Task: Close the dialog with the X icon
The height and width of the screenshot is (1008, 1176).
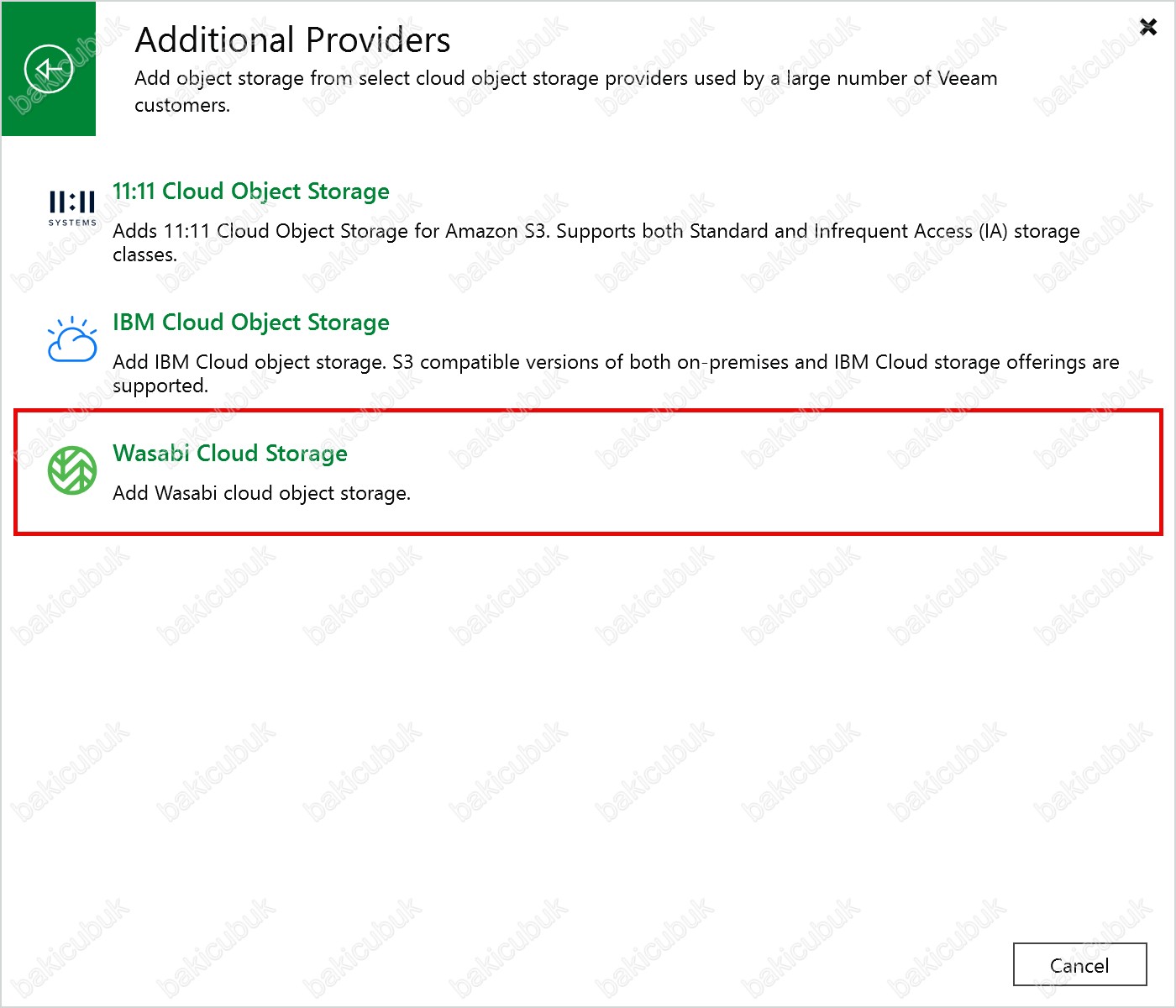Action: [1147, 27]
